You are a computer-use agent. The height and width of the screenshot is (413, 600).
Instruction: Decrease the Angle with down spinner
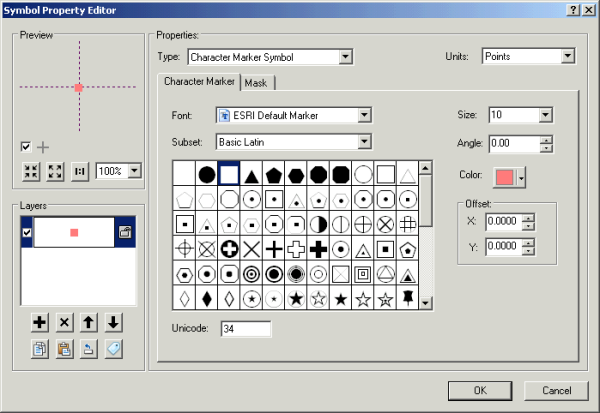click(x=546, y=148)
